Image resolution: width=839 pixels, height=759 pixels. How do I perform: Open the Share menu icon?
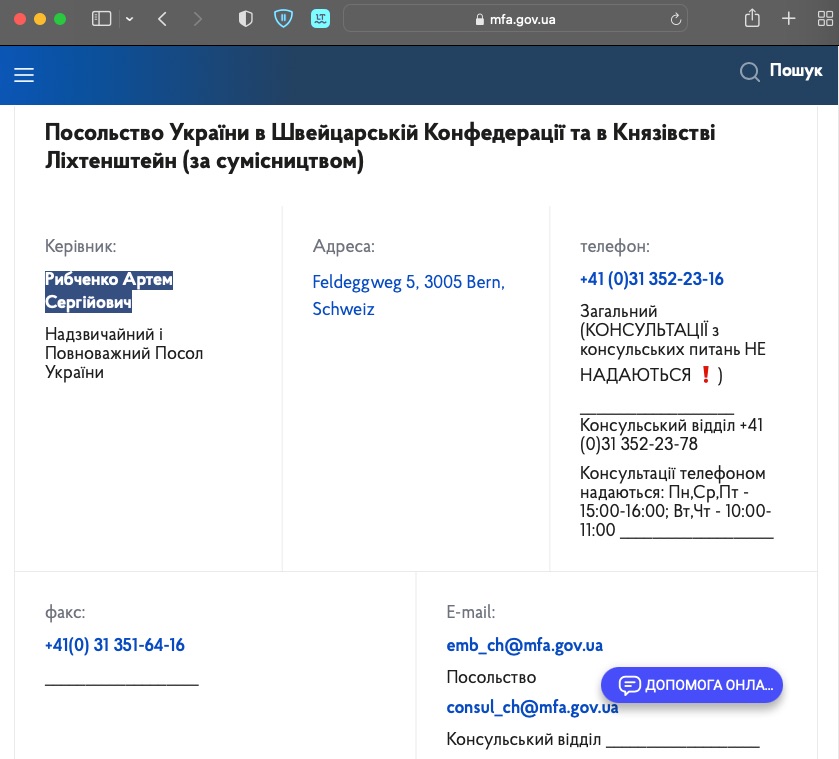tap(752, 18)
